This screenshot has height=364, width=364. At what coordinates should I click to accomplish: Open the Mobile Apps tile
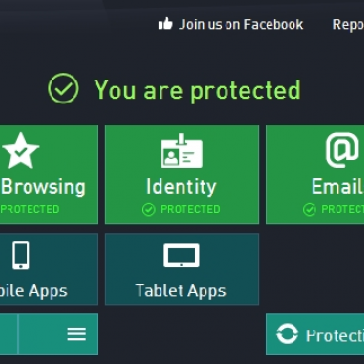click(x=49, y=269)
